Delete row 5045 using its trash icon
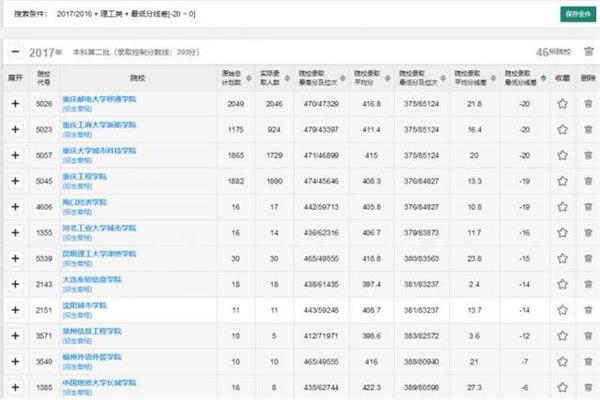 588,181
